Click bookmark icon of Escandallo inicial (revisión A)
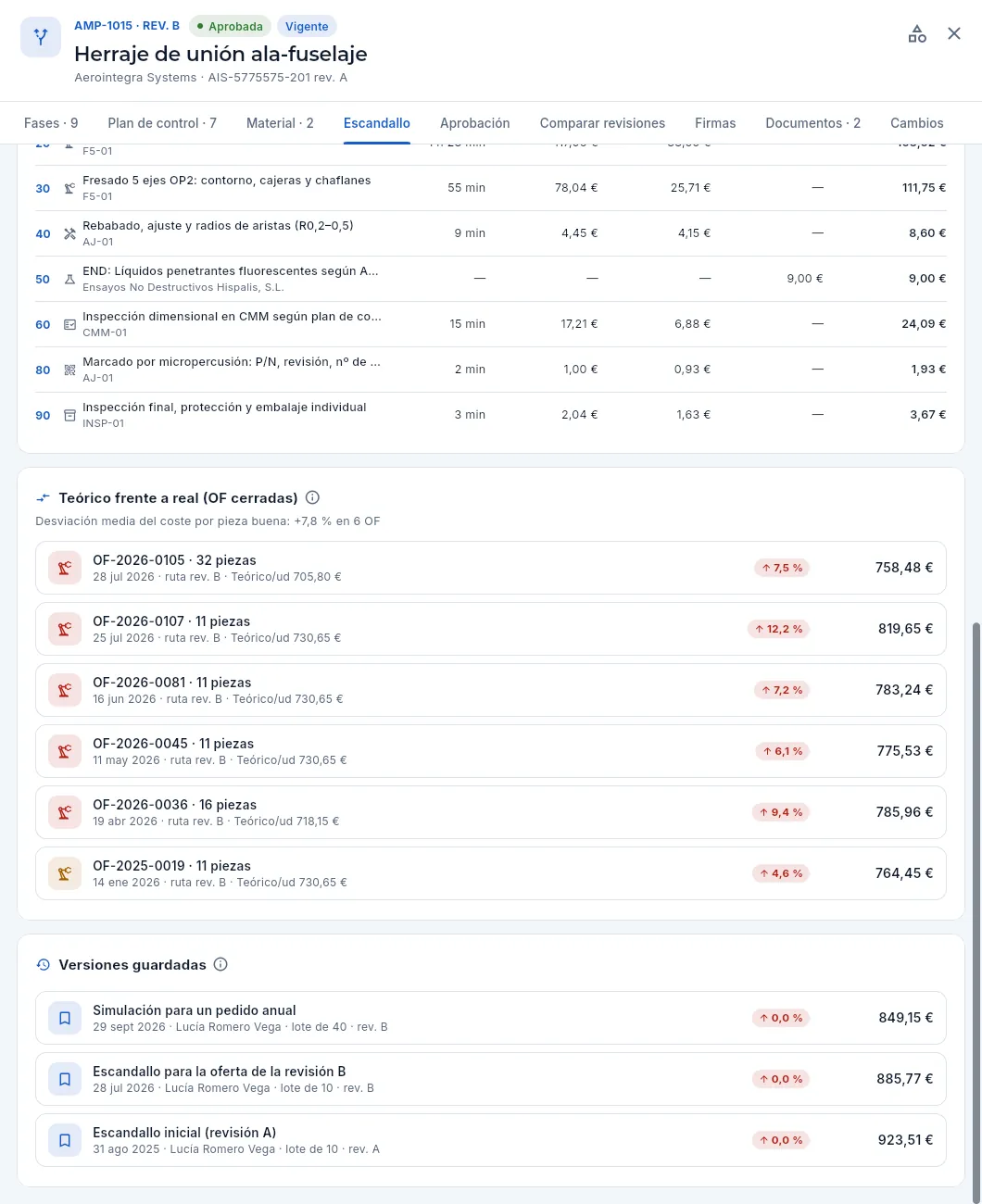 [65, 1140]
